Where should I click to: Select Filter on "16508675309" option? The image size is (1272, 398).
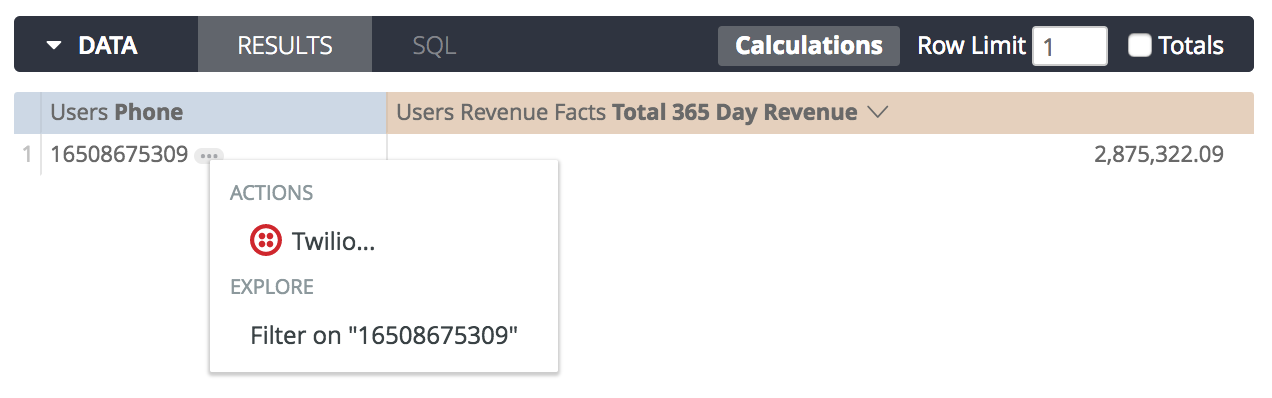click(384, 335)
